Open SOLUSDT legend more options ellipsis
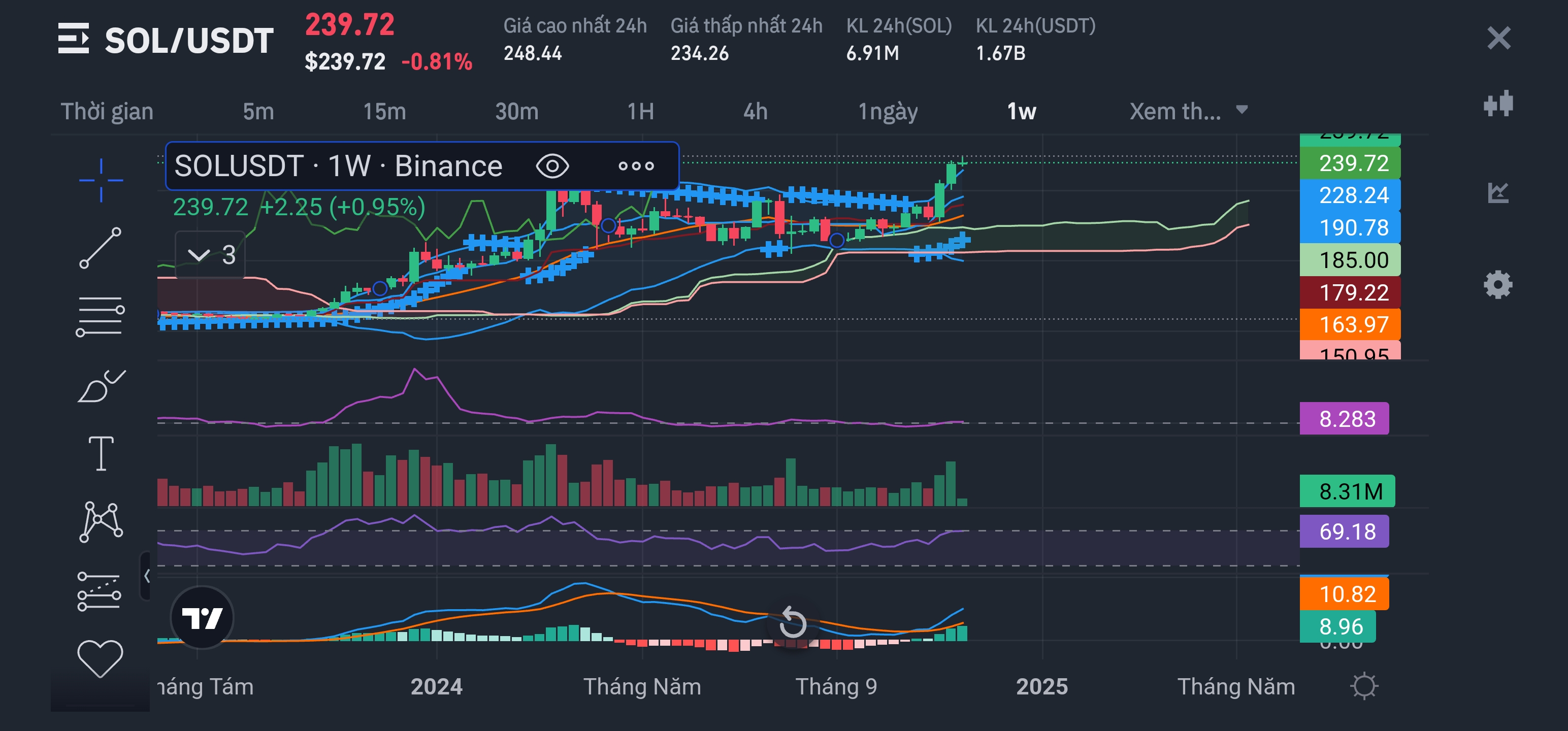 pos(636,166)
